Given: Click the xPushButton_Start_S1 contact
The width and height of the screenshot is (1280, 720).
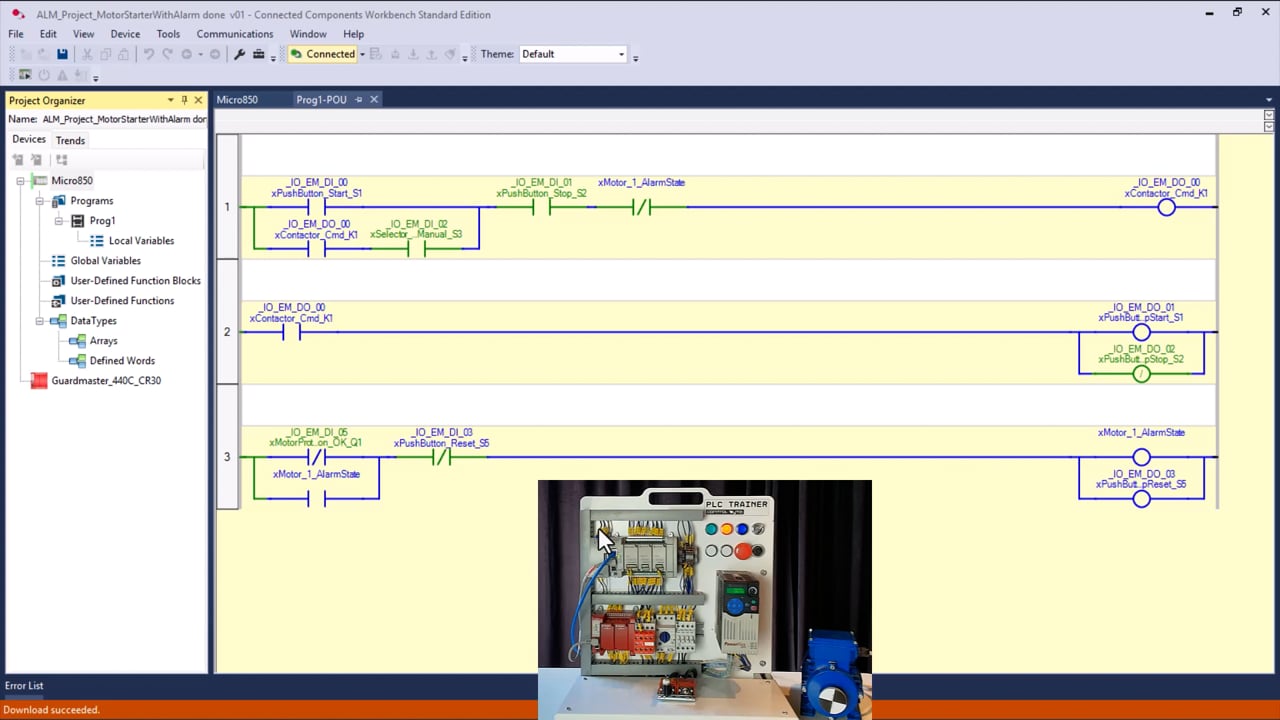Looking at the screenshot, I should [317, 207].
